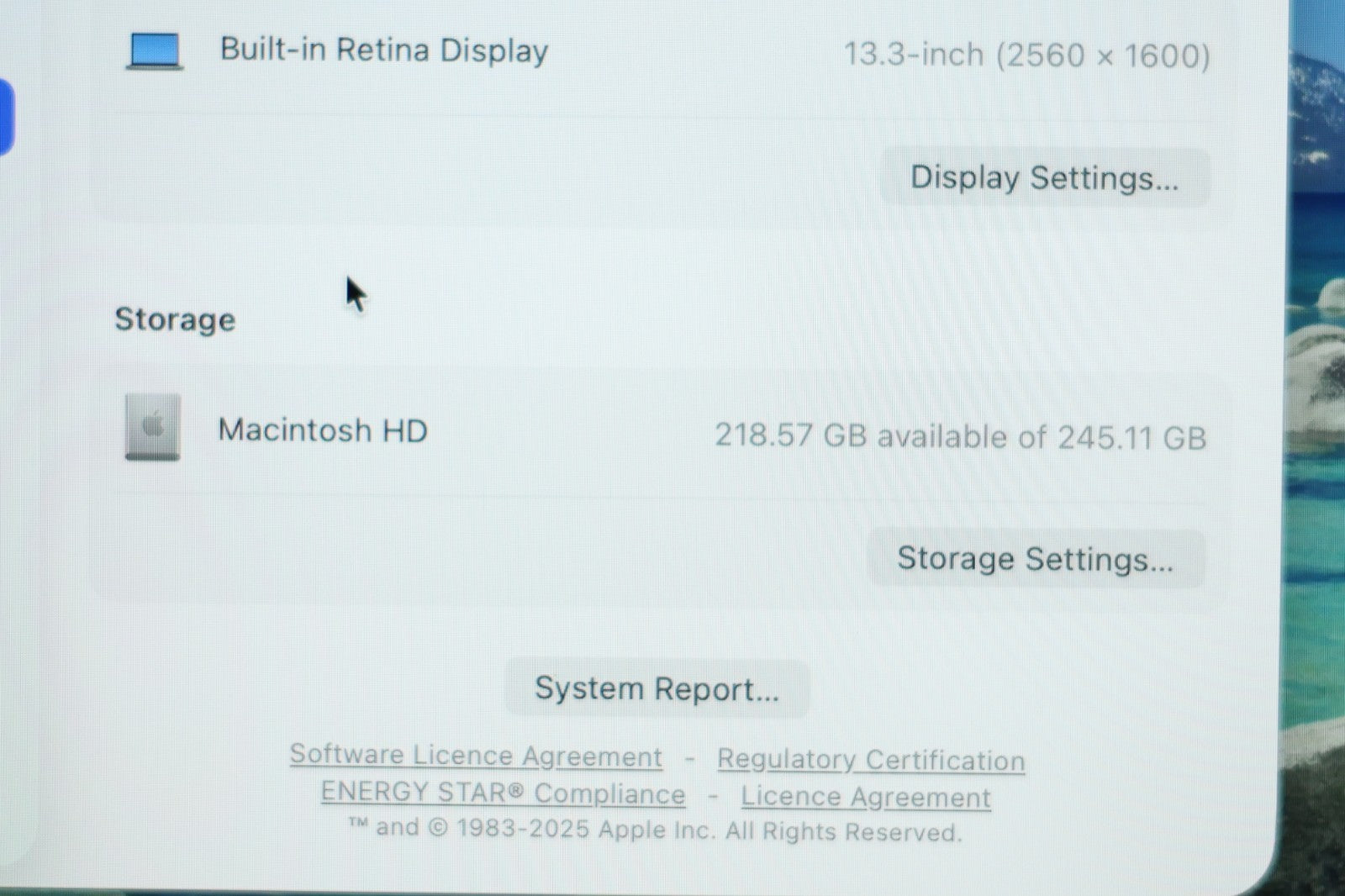Select the blue highlighted sidebar item
Viewport: 1345px width, 896px height.
6,116
